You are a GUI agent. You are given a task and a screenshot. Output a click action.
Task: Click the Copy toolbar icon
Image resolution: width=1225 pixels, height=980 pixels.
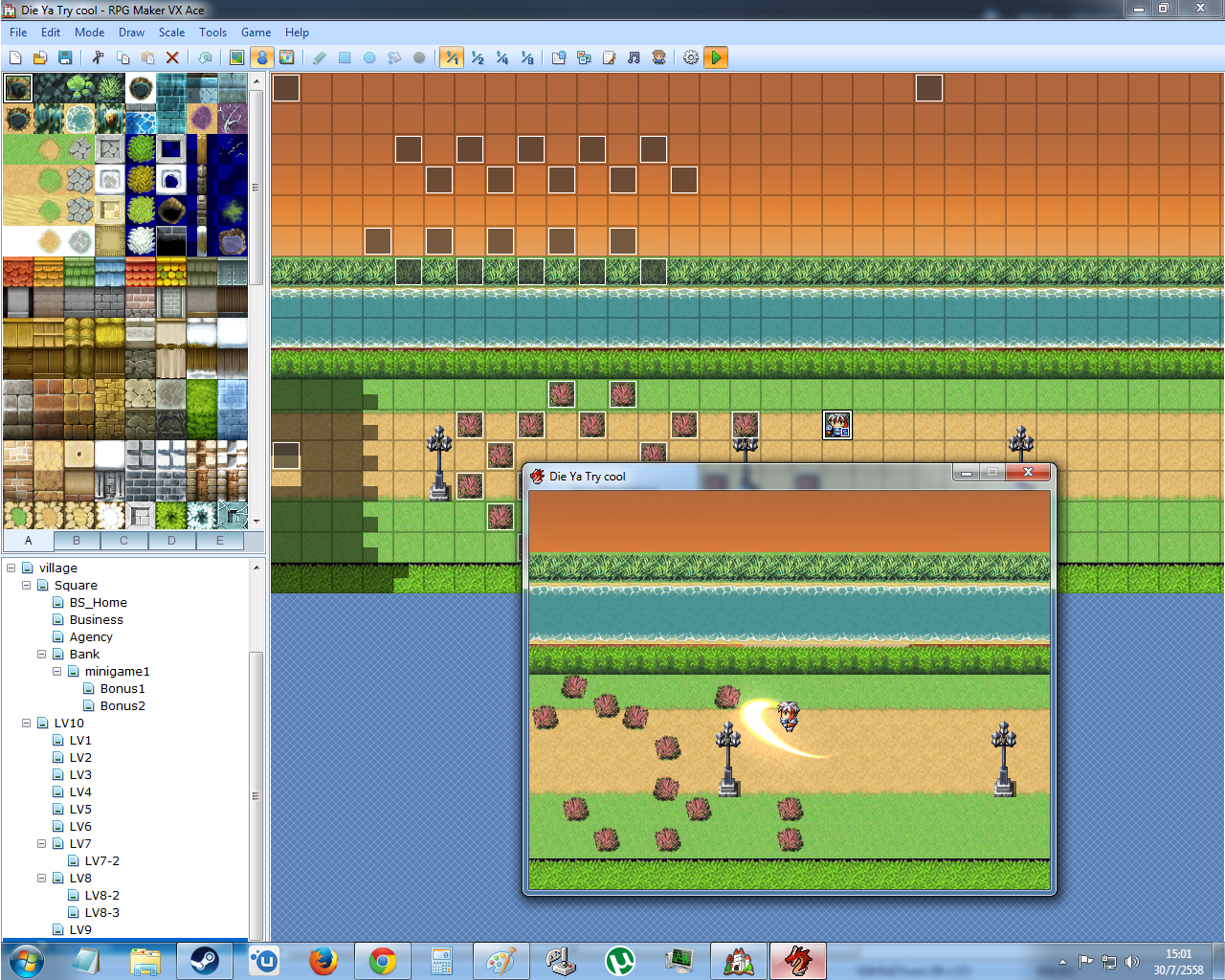coord(122,57)
